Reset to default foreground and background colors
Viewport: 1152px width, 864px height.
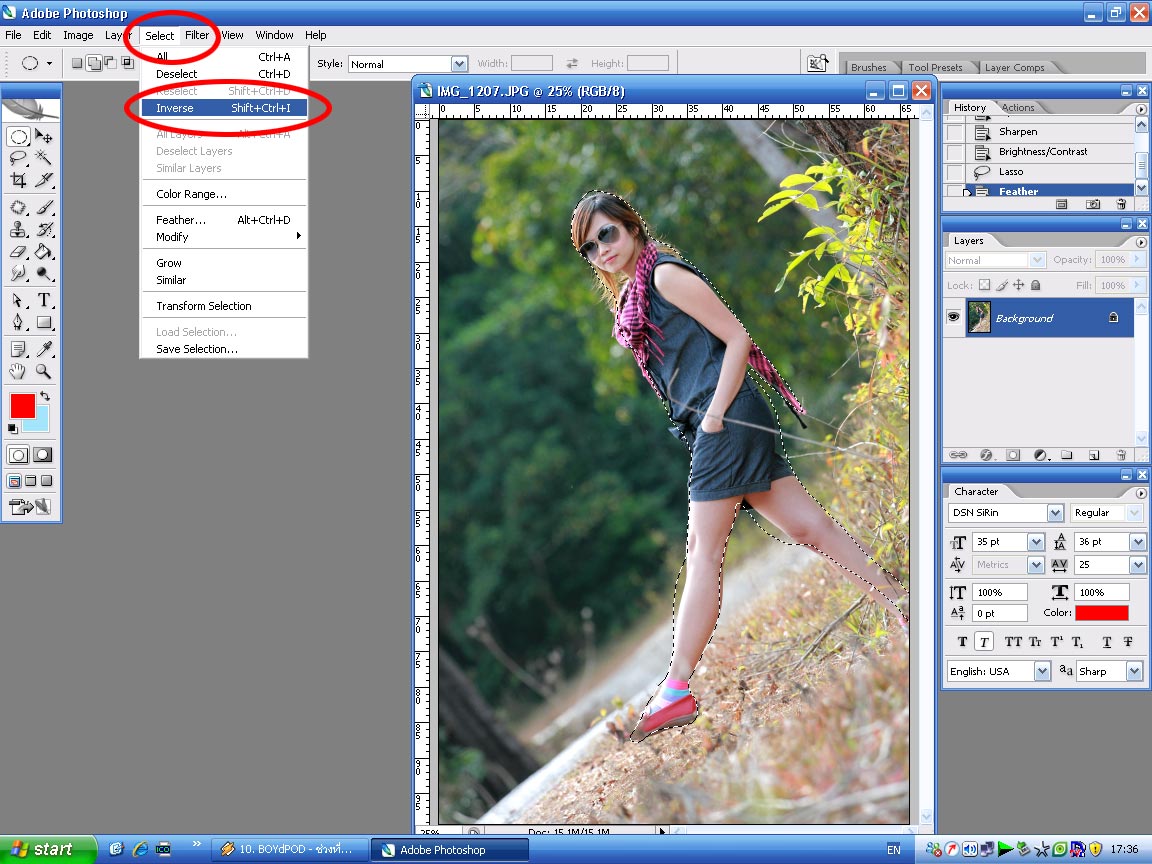click(12, 428)
